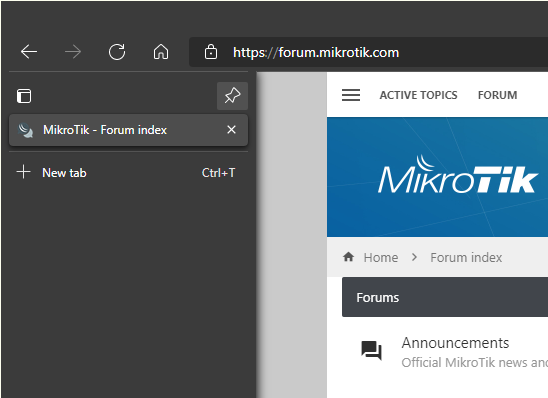This screenshot has height=398, width=548.
Task: Click the address bar showing forum.mikrotik.com
Action: (368, 52)
